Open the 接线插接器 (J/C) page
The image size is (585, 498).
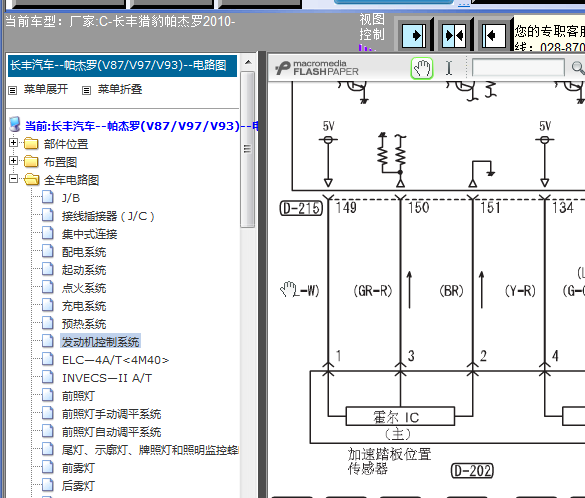108,216
